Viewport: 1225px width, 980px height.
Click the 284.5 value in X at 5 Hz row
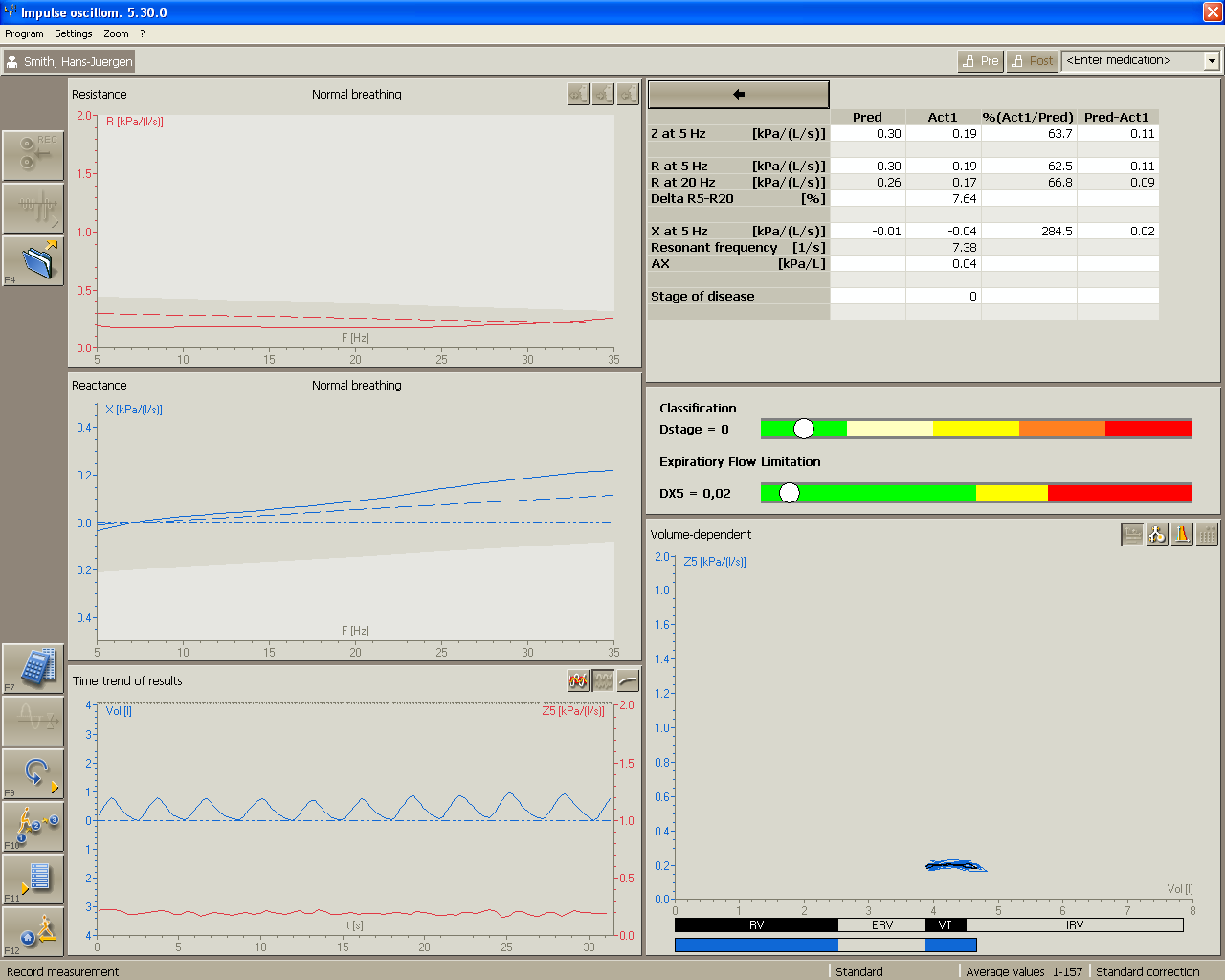[1057, 232]
